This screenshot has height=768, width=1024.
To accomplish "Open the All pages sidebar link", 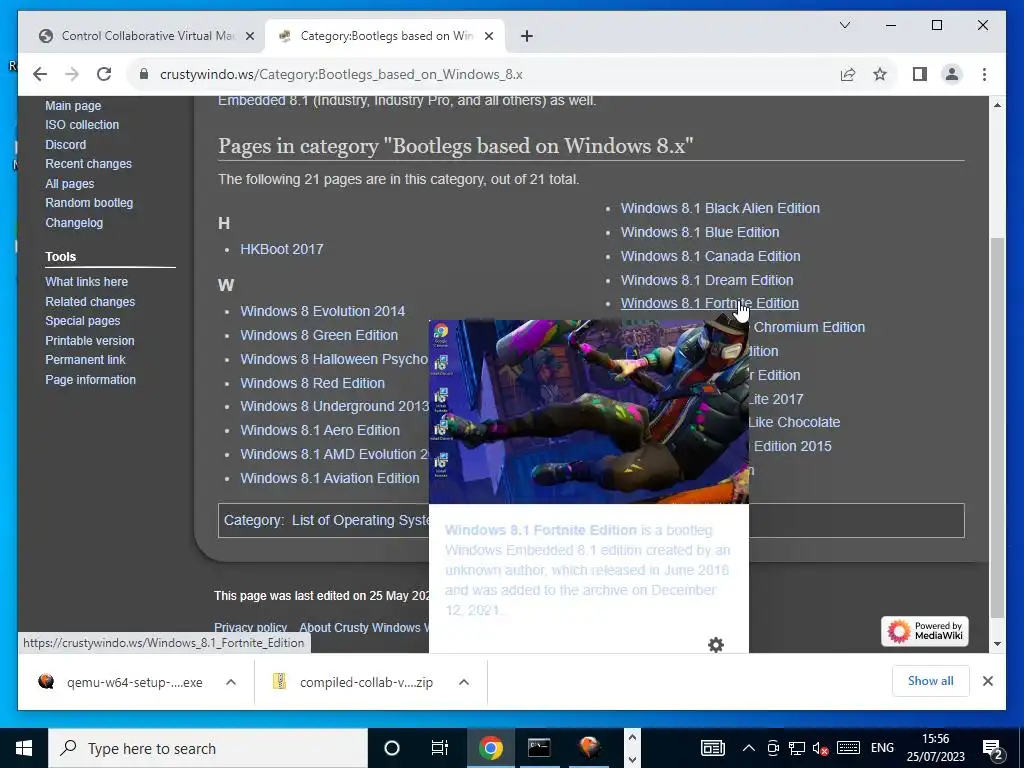I will click(x=70, y=184).
